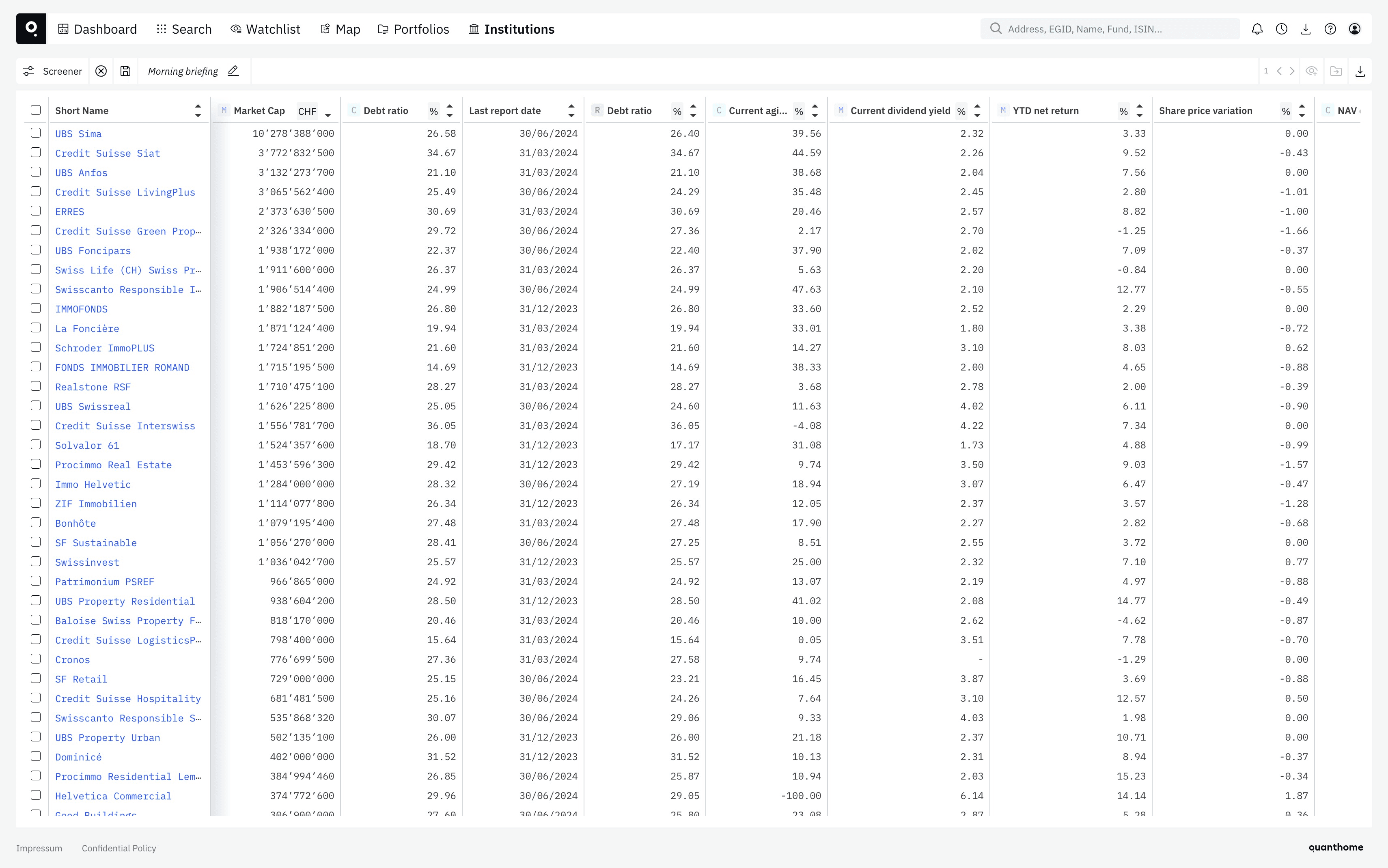This screenshot has height=868, width=1388.
Task: Open the Portfolios tab
Action: tap(413, 29)
